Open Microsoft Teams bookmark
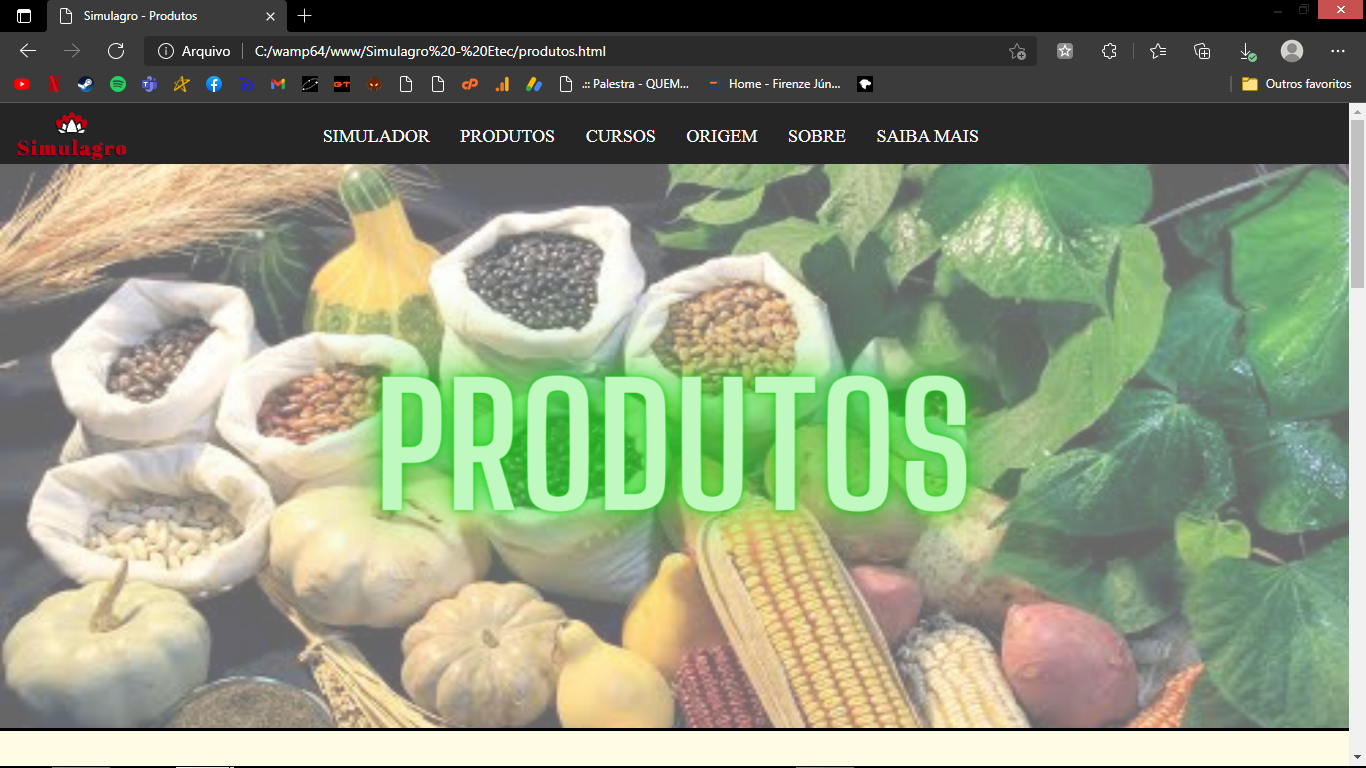The image size is (1366, 768). [x=150, y=84]
